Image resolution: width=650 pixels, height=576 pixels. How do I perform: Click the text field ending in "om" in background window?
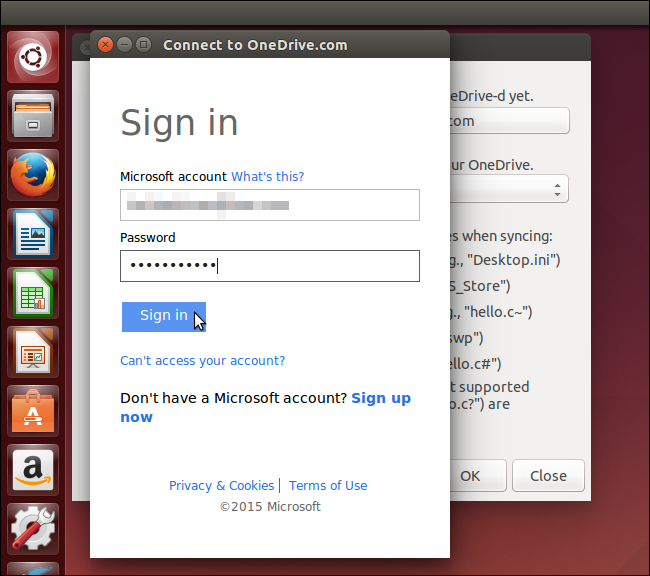click(509, 121)
